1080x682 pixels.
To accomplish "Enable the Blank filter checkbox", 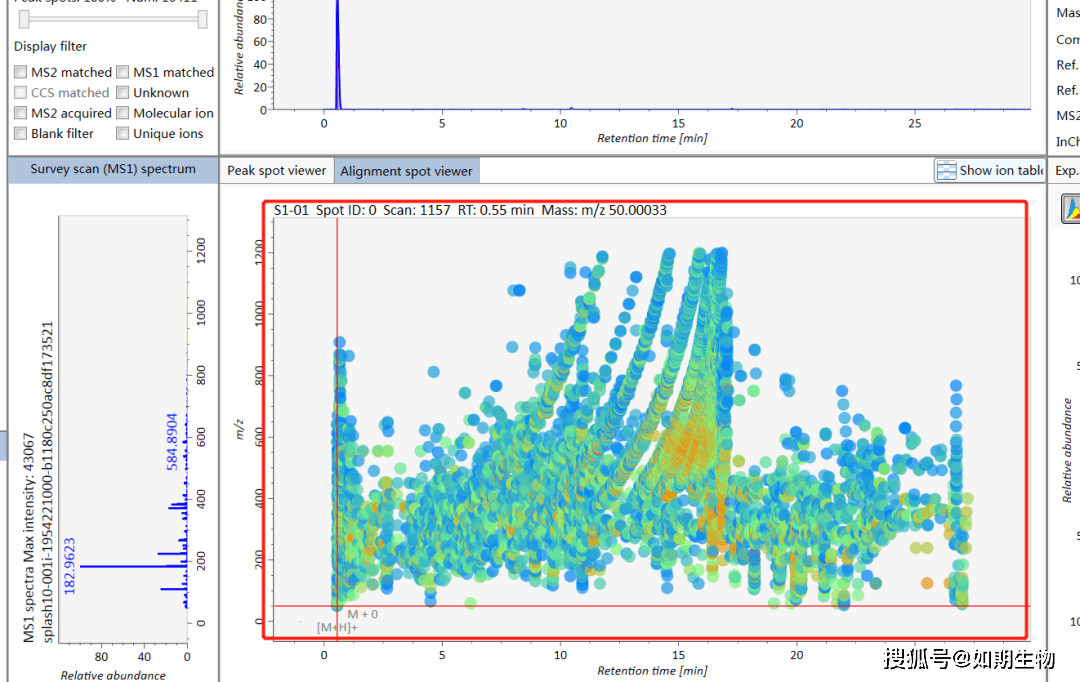I will pyautogui.click(x=21, y=134).
